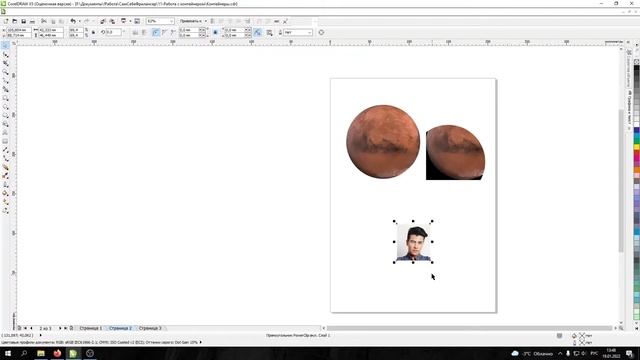
Task: Select the Pick tool
Action: coord(5,45)
